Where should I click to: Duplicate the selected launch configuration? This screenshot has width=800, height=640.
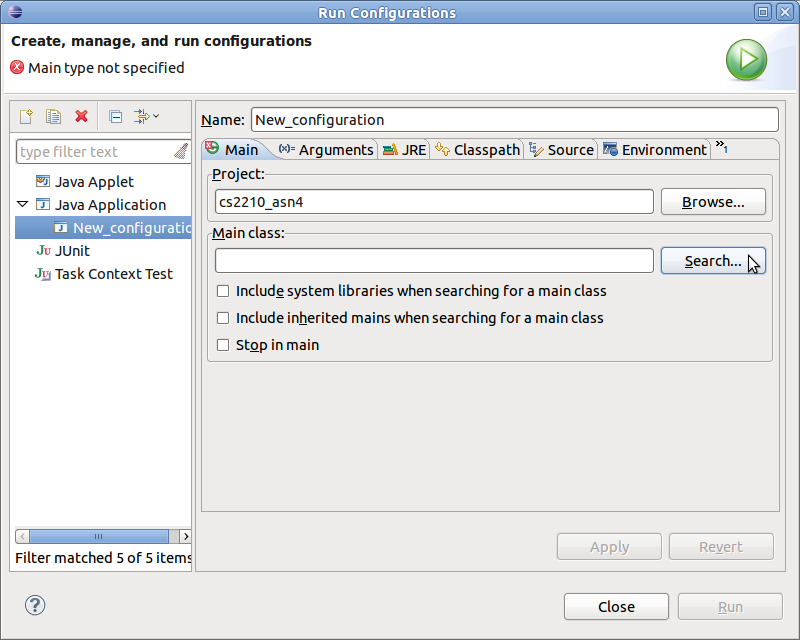(54, 117)
